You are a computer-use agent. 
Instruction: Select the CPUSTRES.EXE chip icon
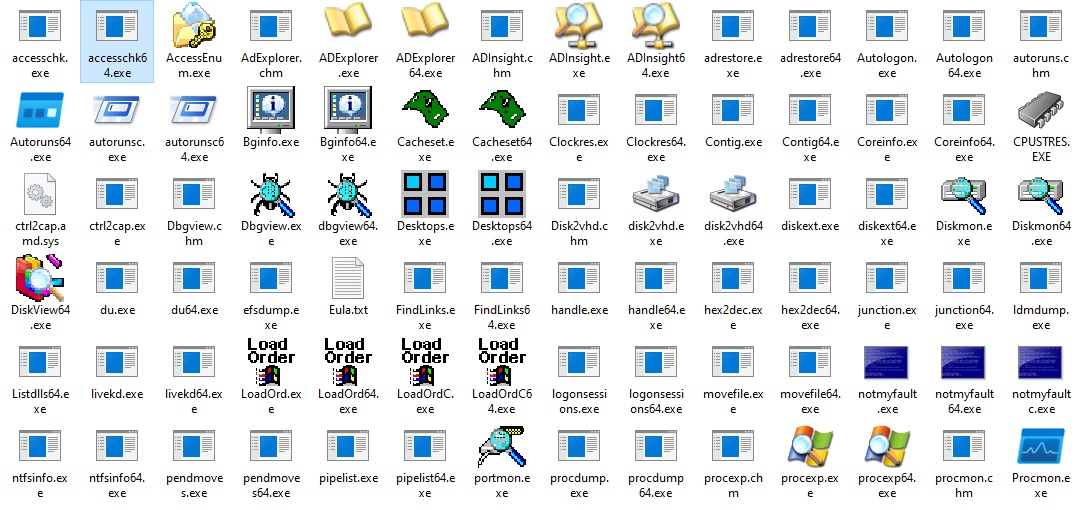pyautogui.click(x=1041, y=109)
